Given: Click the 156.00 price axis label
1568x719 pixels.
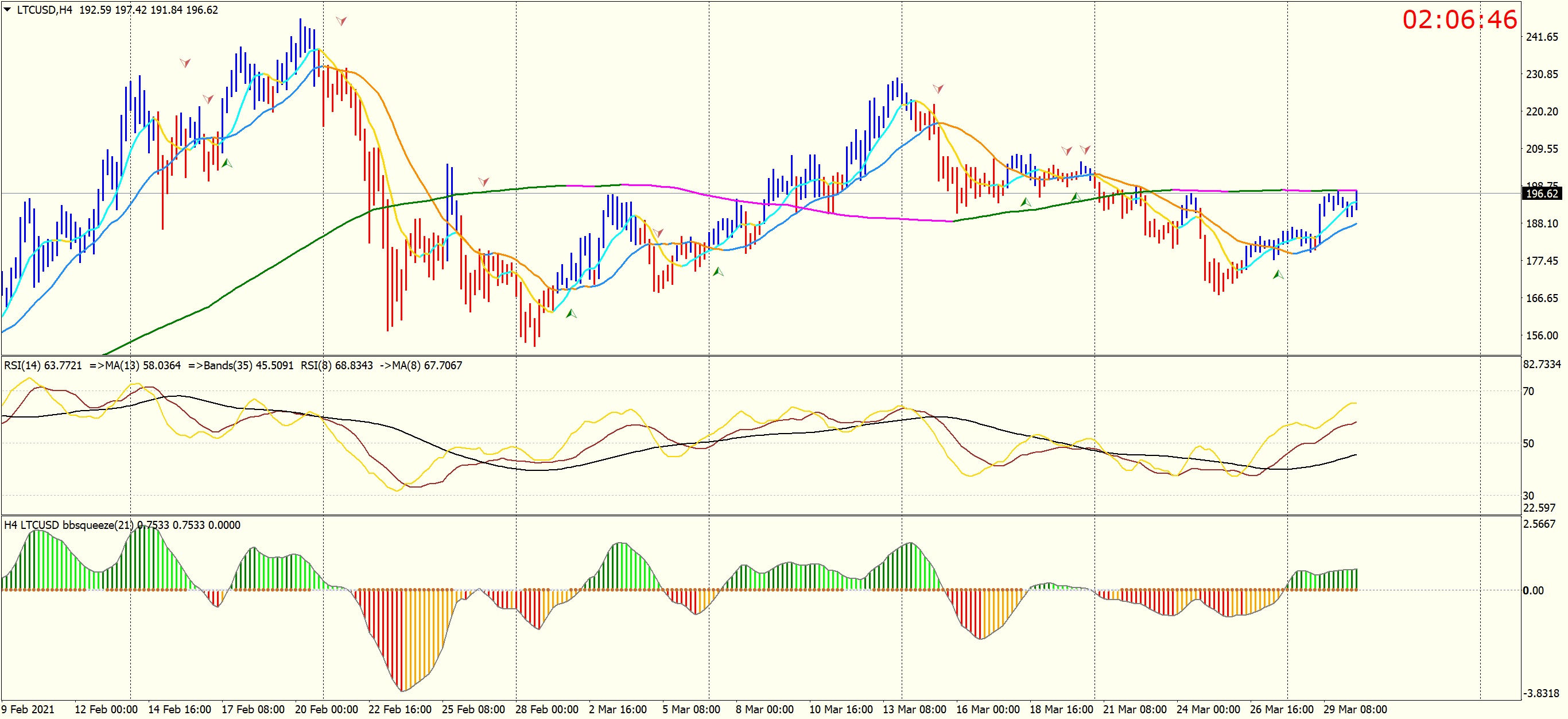Looking at the screenshot, I should tap(1541, 335).
